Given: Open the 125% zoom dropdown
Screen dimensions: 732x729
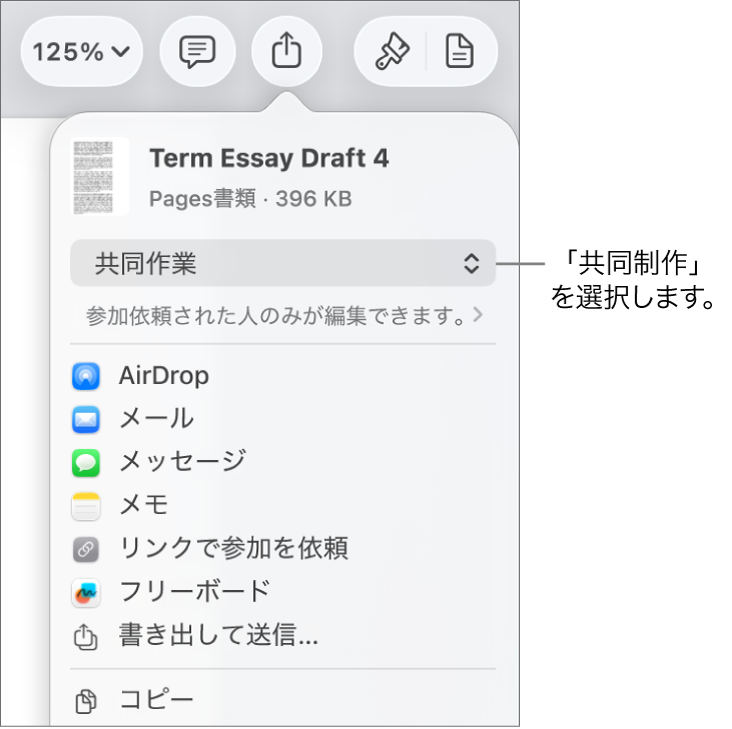Looking at the screenshot, I should click(81, 51).
